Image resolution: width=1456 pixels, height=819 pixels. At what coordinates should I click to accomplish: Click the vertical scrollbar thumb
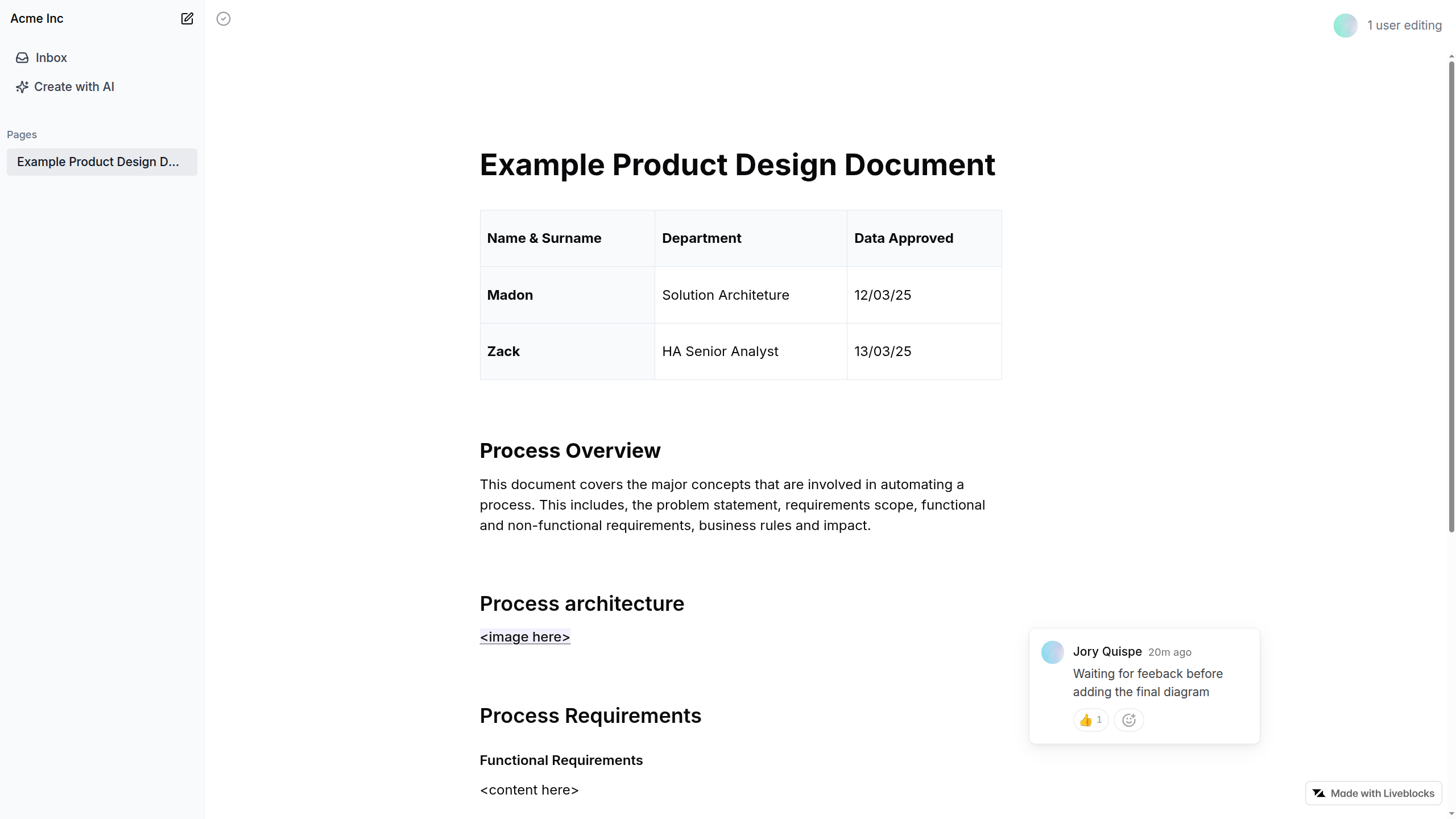[x=1451, y=296]
